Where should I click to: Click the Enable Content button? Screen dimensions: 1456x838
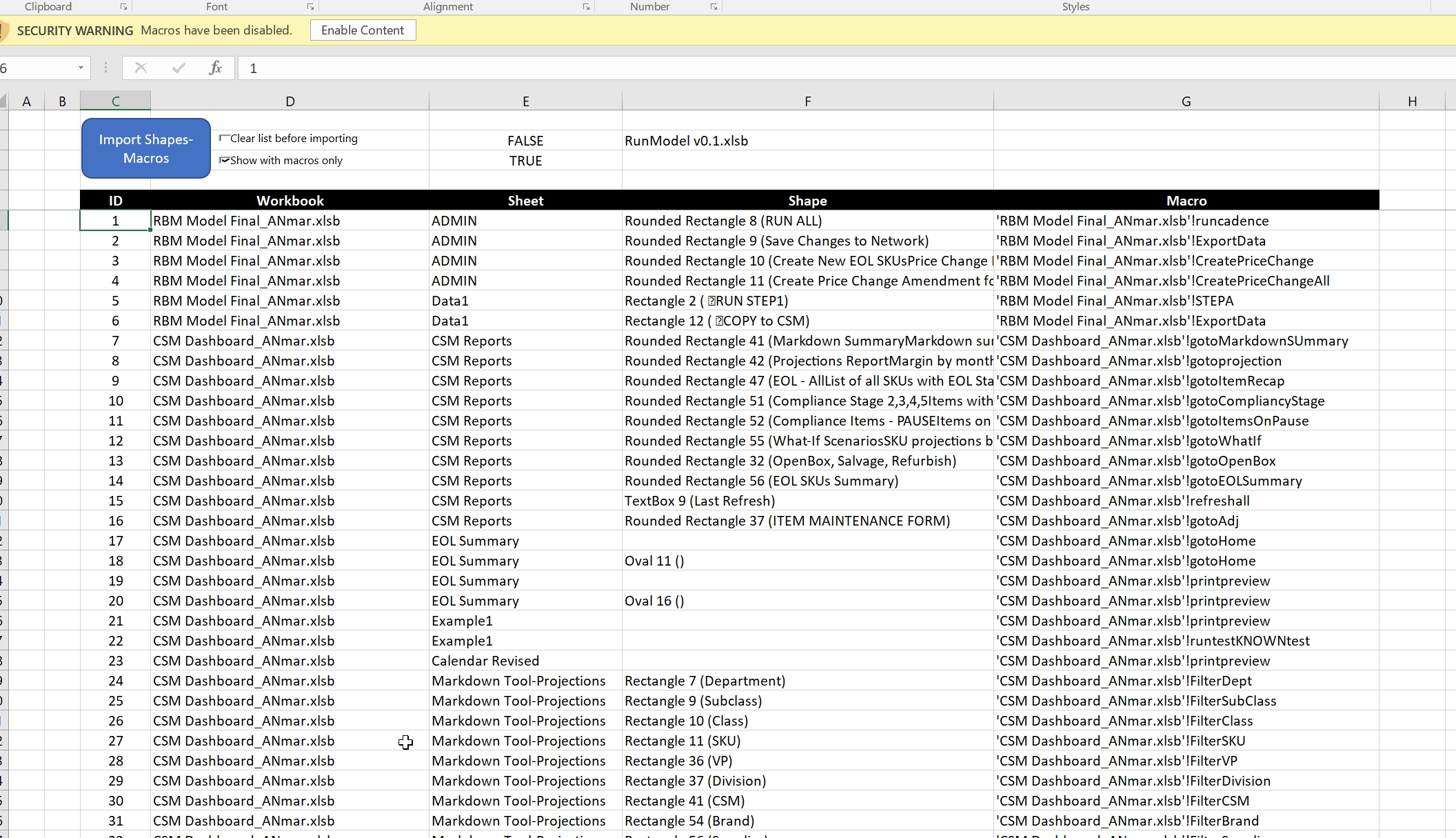click(363, 30)
